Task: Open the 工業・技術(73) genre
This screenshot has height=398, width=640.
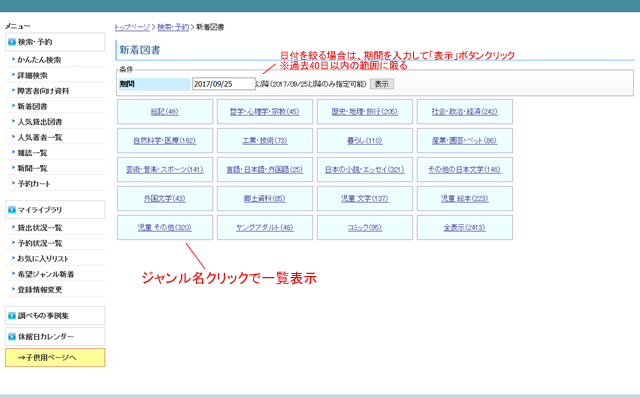Action: coord(264,140)
